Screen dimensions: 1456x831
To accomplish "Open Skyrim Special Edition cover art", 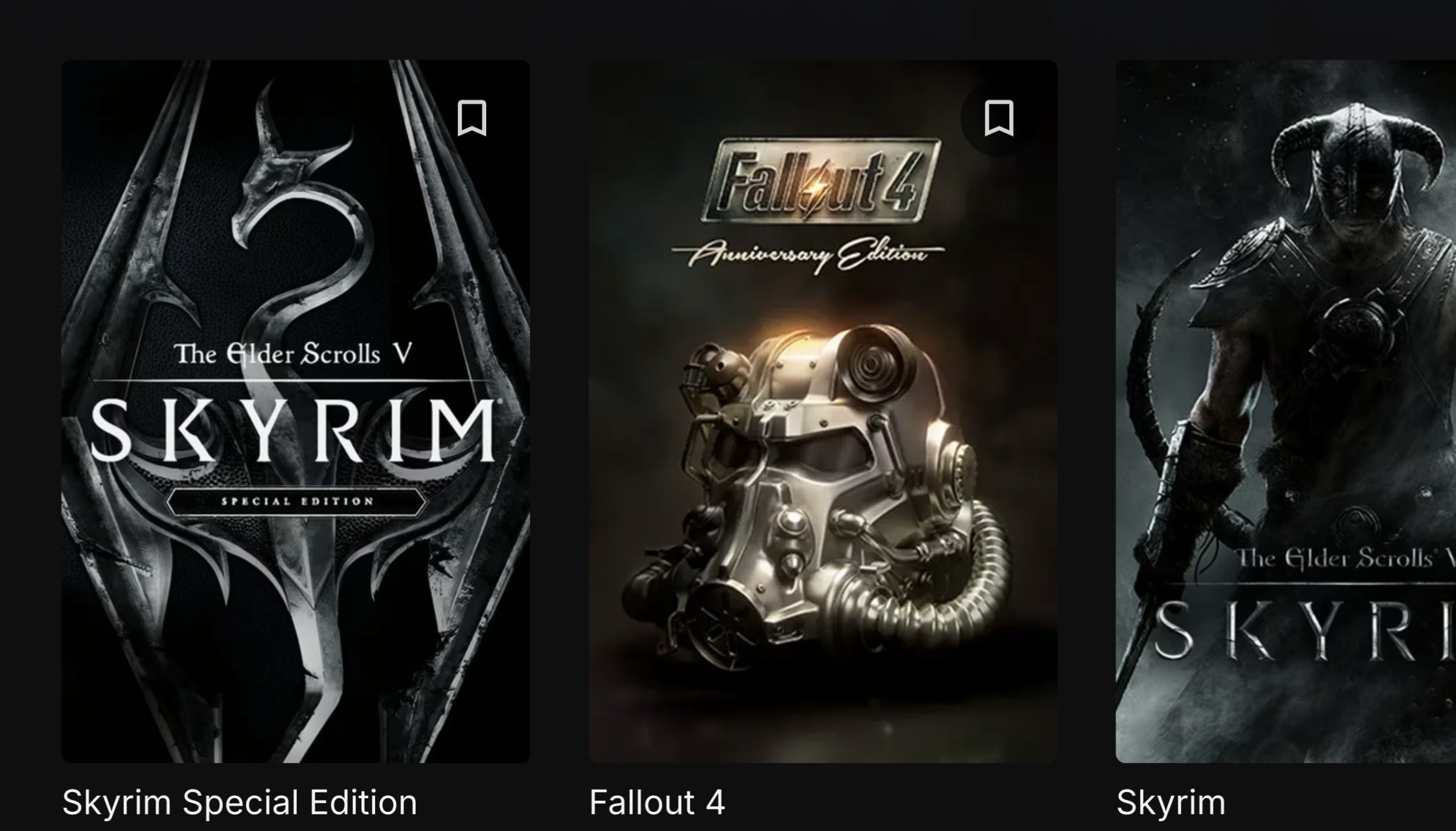I will 296,411.
